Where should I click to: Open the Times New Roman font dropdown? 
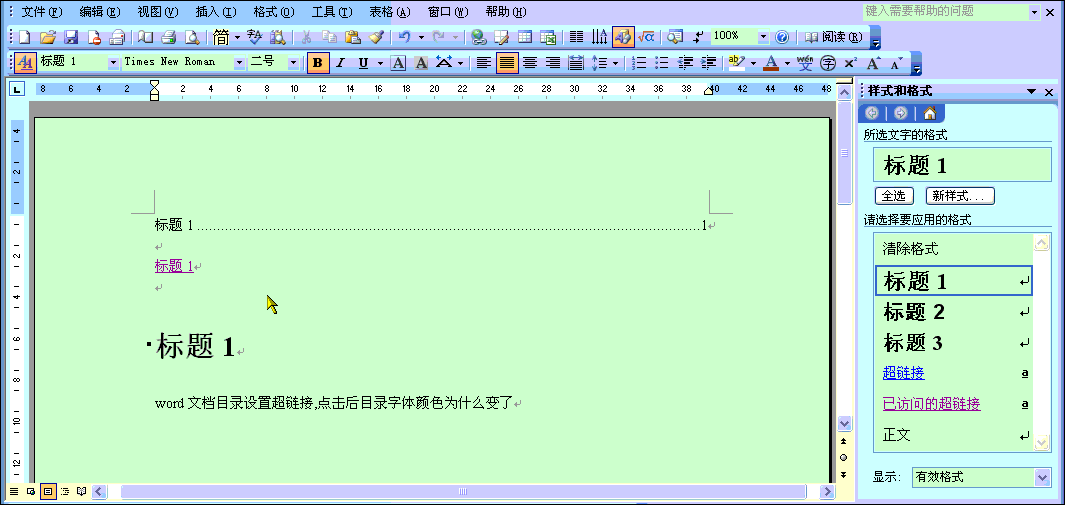(x=239, y=62)
